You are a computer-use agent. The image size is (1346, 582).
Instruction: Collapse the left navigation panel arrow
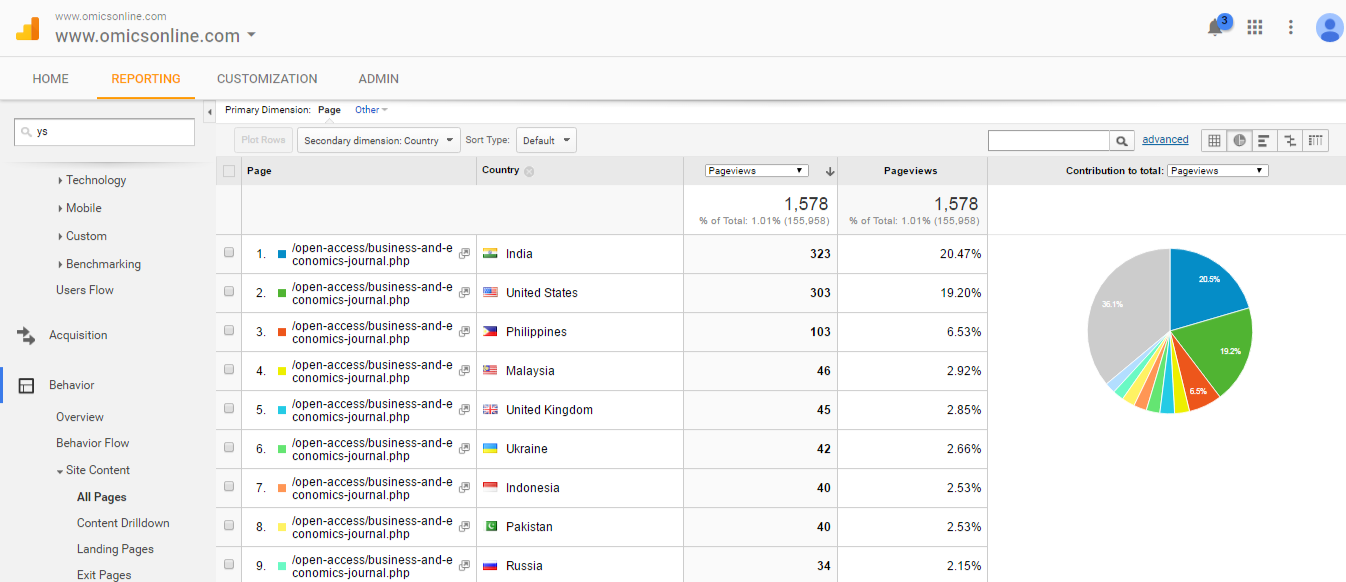point(210,110)
